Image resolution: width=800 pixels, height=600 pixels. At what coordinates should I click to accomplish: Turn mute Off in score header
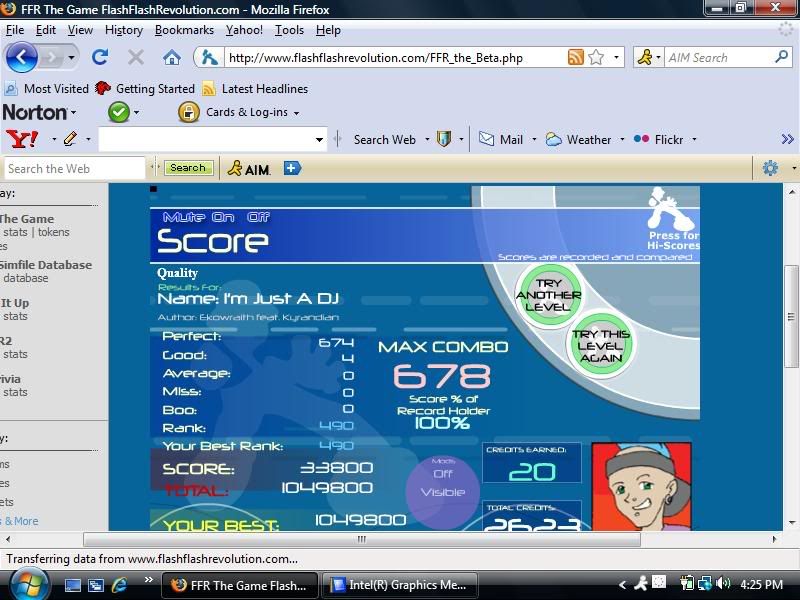click(x=259, y=217)
